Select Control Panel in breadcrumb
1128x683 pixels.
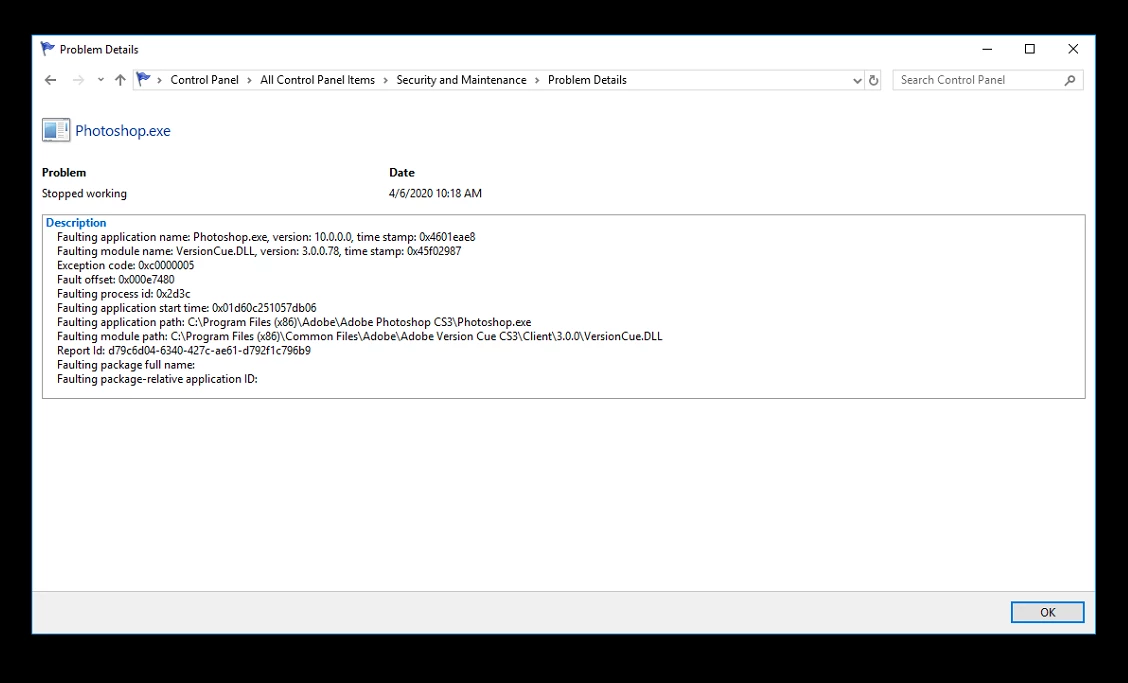pos(204,80)
